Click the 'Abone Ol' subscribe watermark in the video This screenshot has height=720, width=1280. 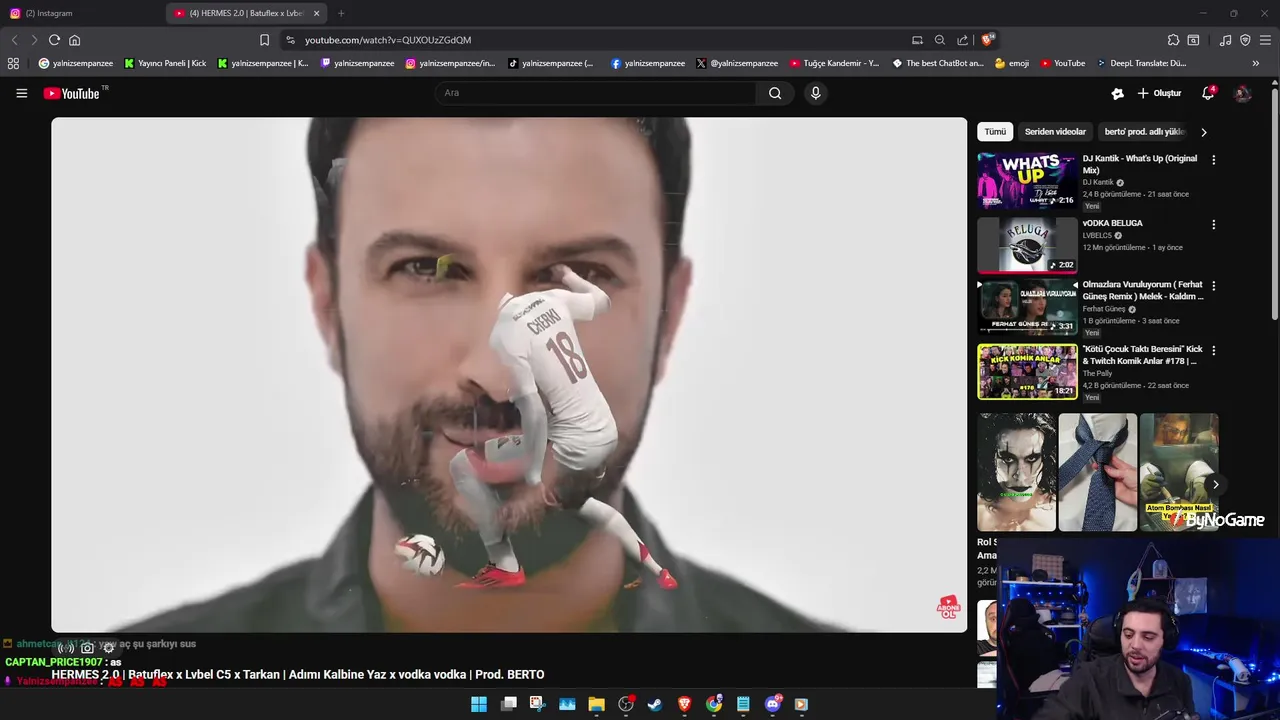[948, 607]
